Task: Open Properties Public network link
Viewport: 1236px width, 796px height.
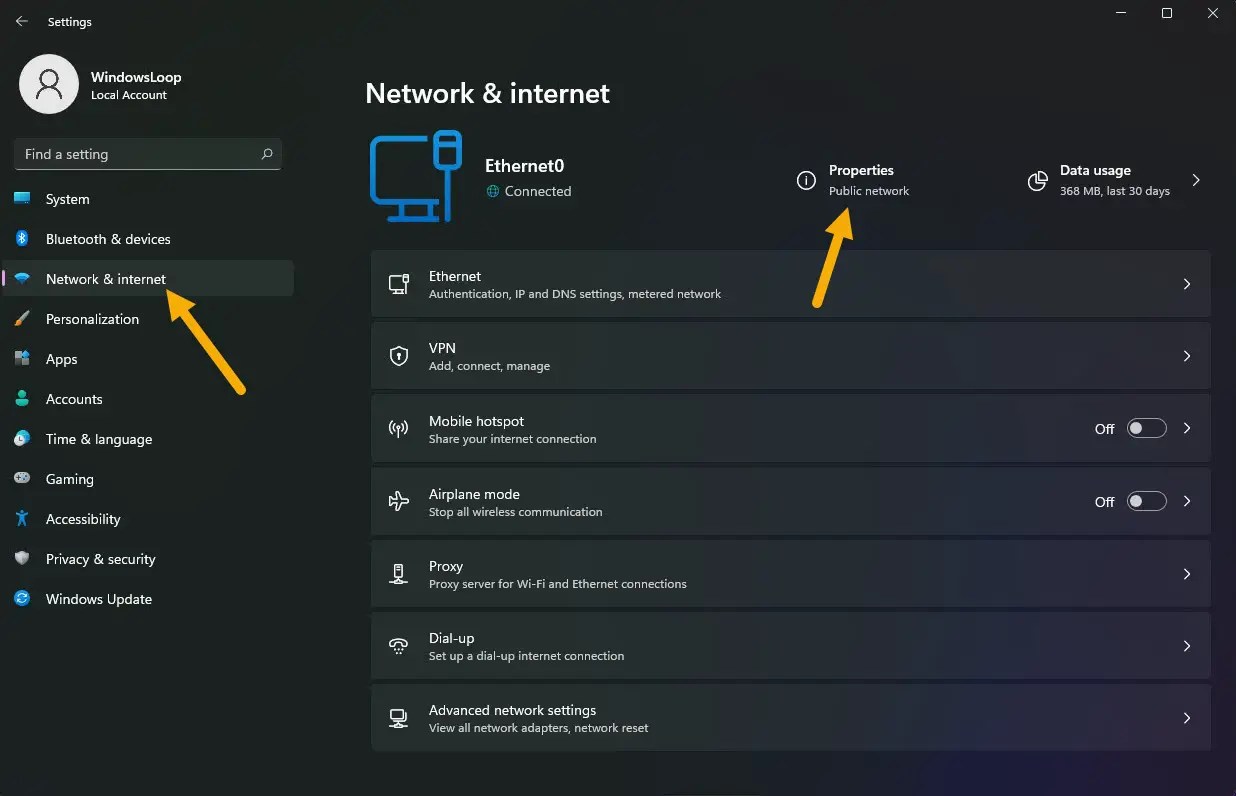Action: point(868,180)
